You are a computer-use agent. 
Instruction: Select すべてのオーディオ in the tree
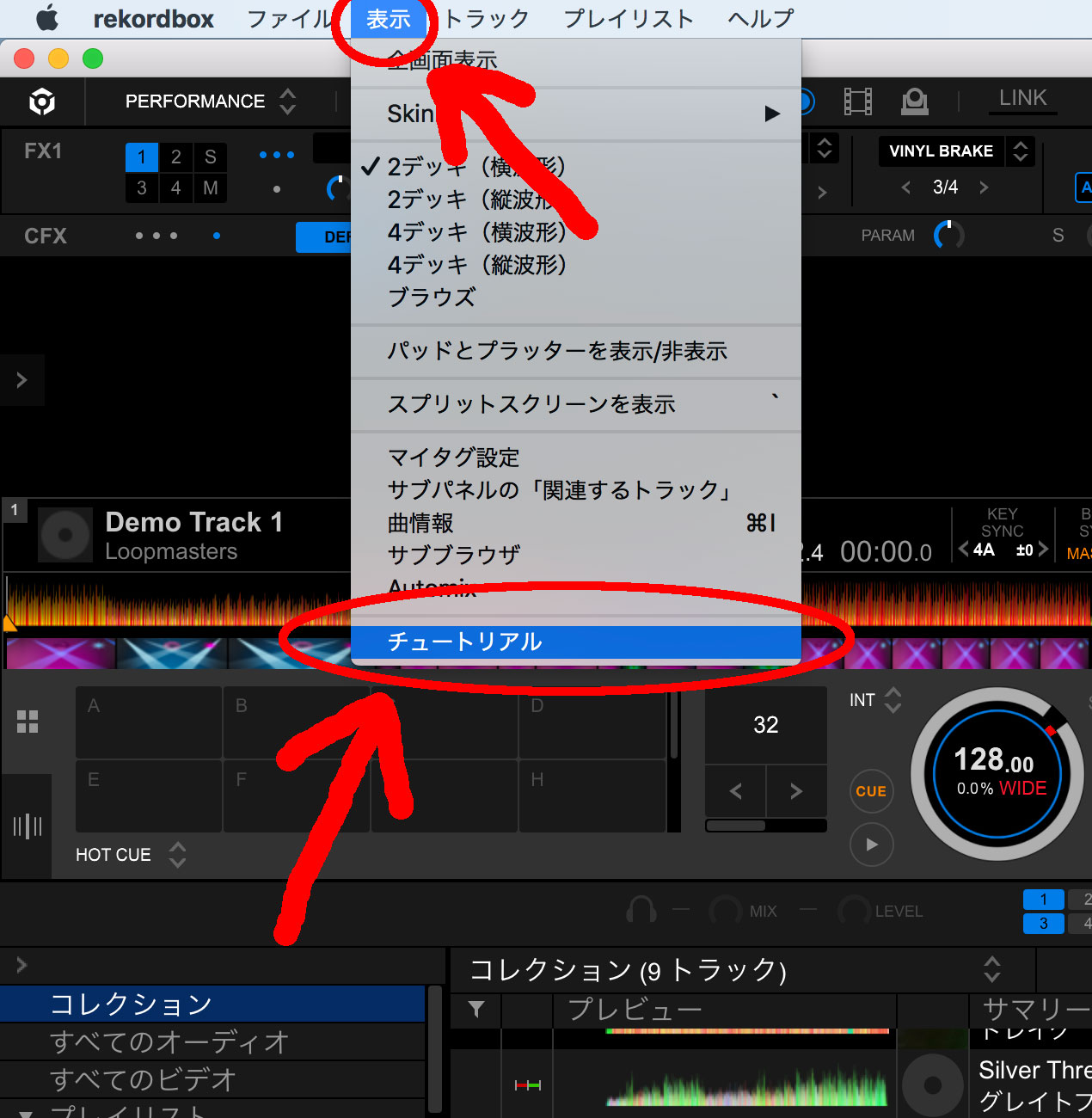point(169,1042)
